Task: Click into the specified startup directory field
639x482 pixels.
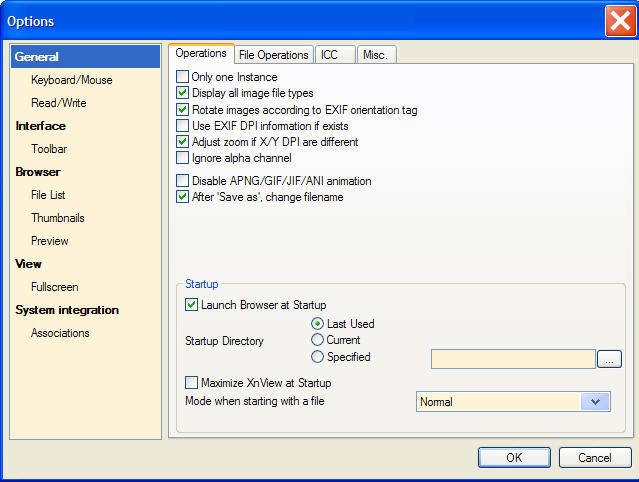Action: click(513, 359)
